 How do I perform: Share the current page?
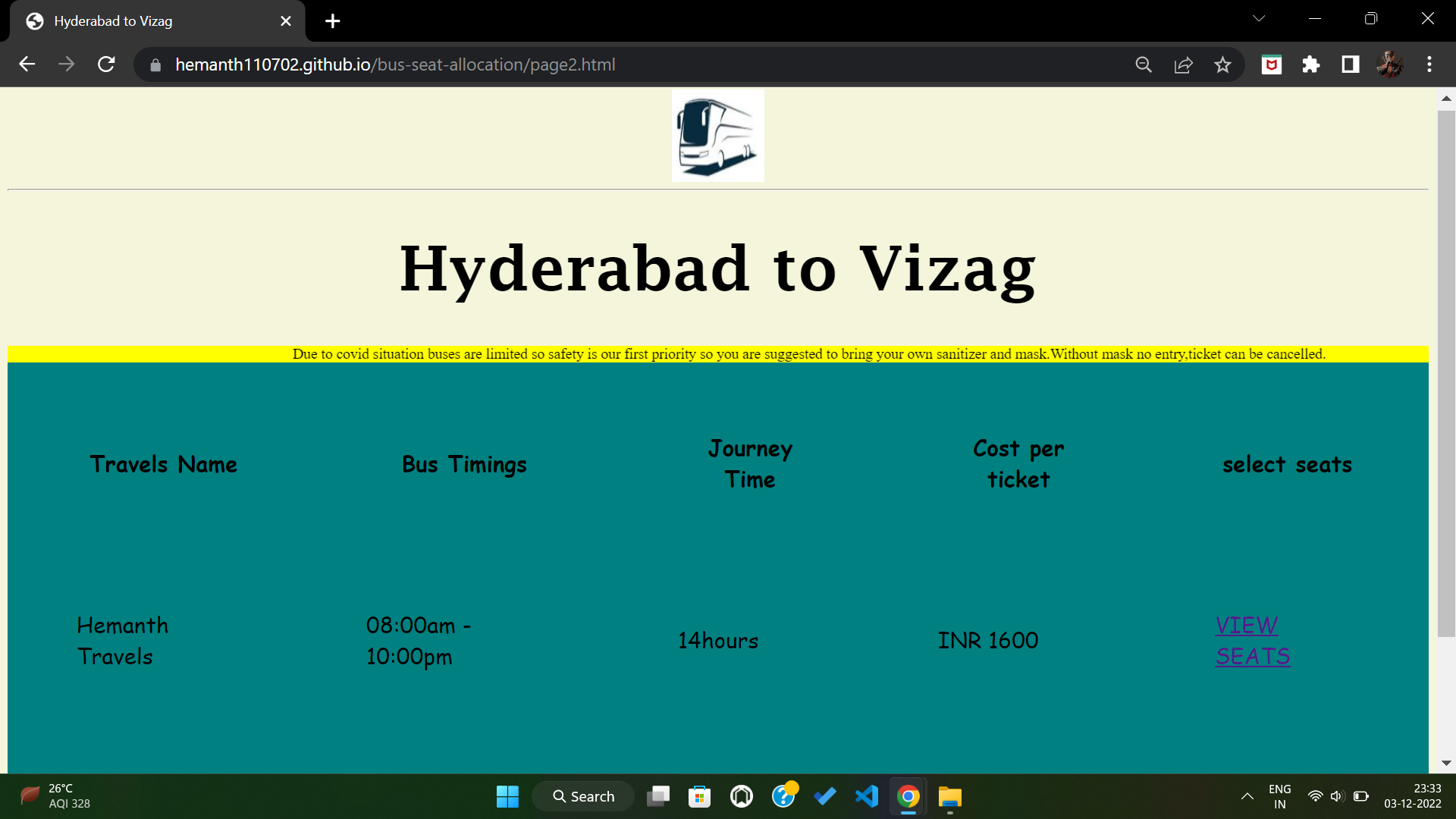1183,64
